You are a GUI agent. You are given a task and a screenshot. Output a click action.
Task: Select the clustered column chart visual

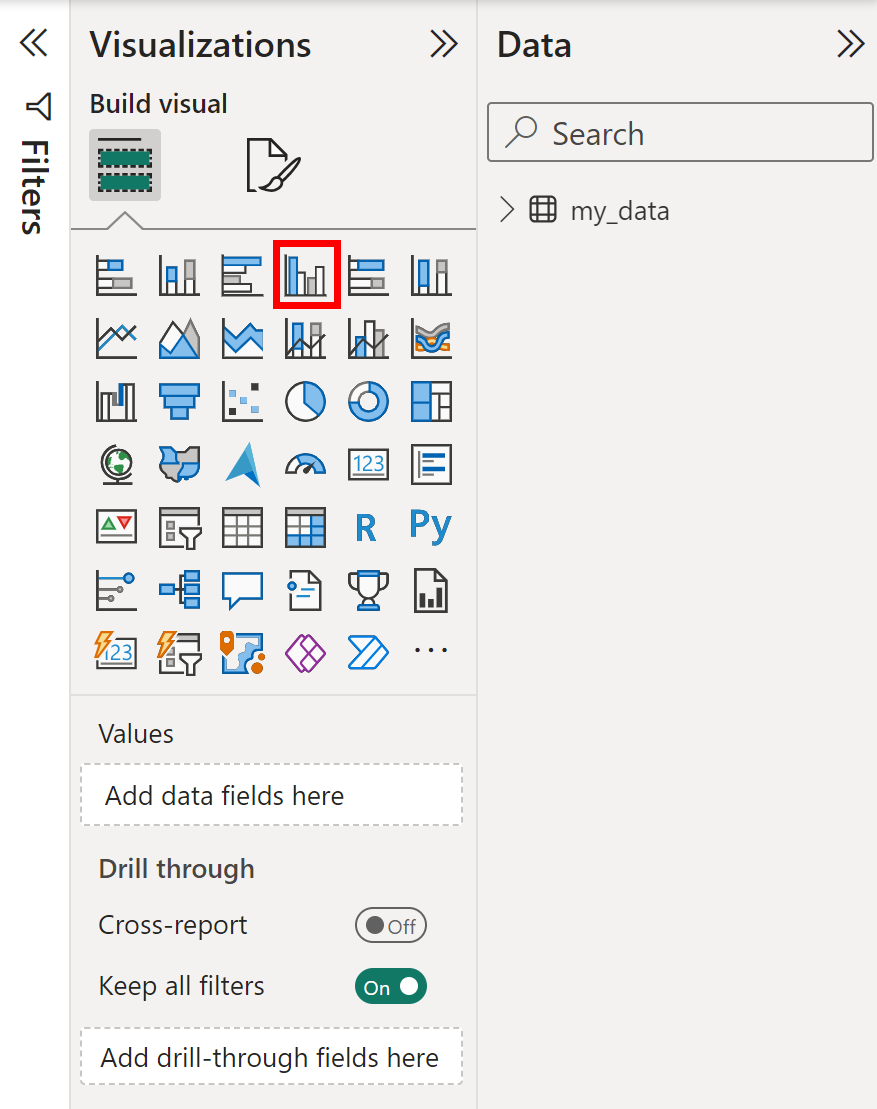(306, 274)
